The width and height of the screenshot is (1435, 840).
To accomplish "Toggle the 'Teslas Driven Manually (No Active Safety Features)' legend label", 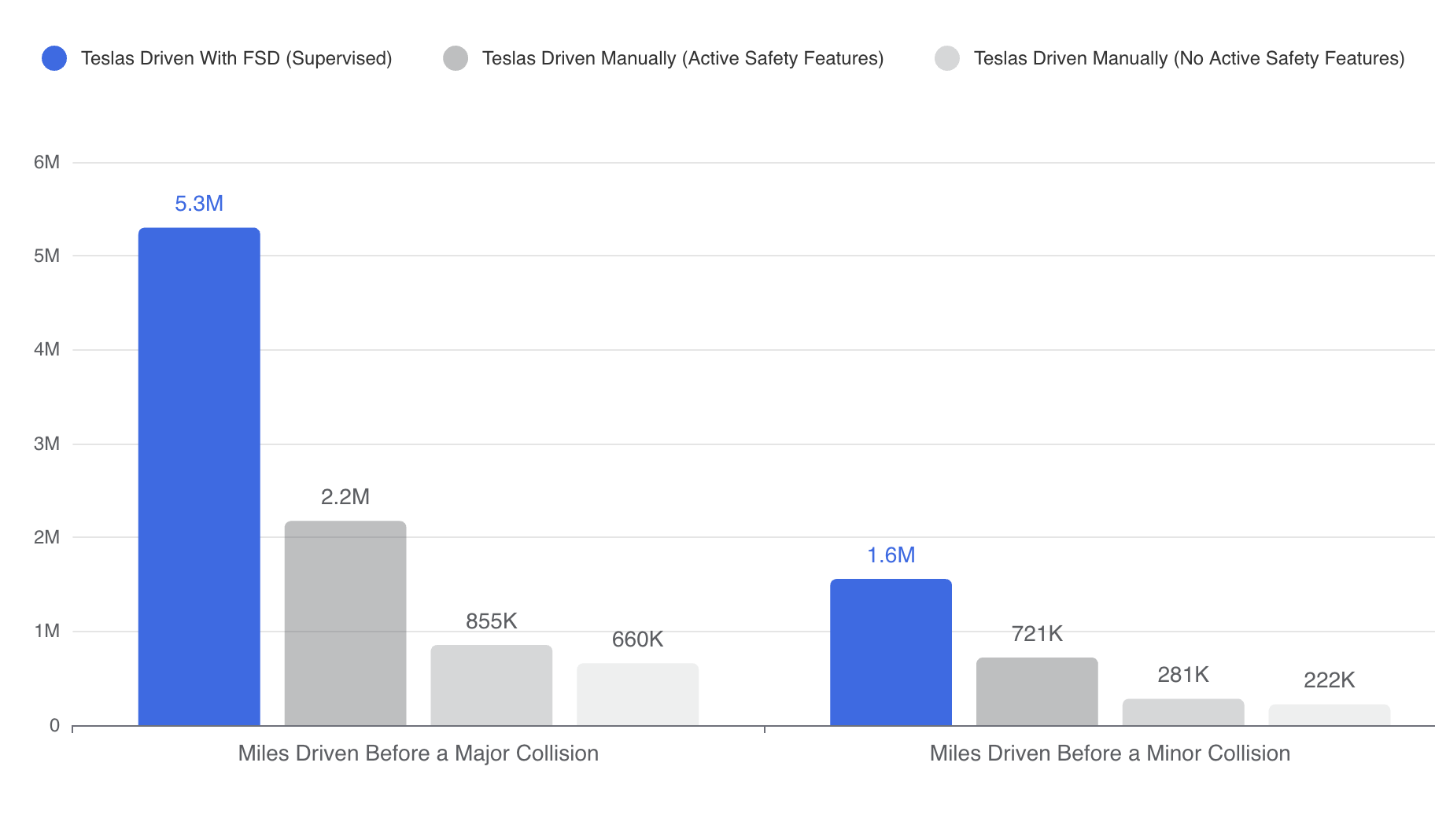I will tap(1189, 58).
